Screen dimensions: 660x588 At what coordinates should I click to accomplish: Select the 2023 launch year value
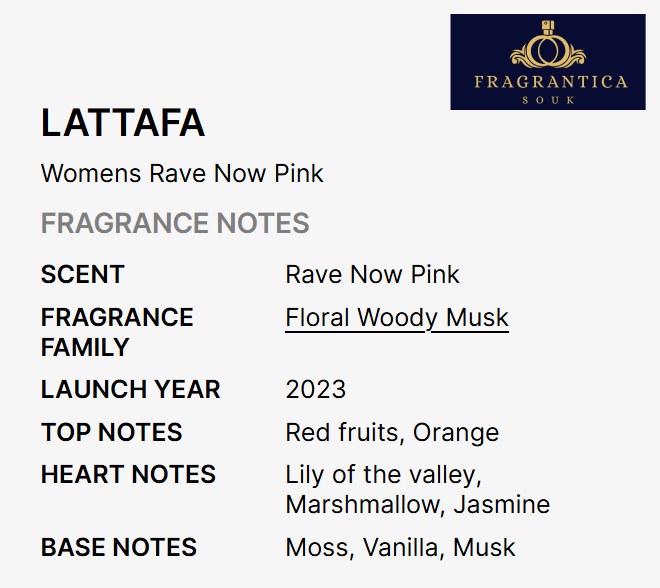point(316,389)
